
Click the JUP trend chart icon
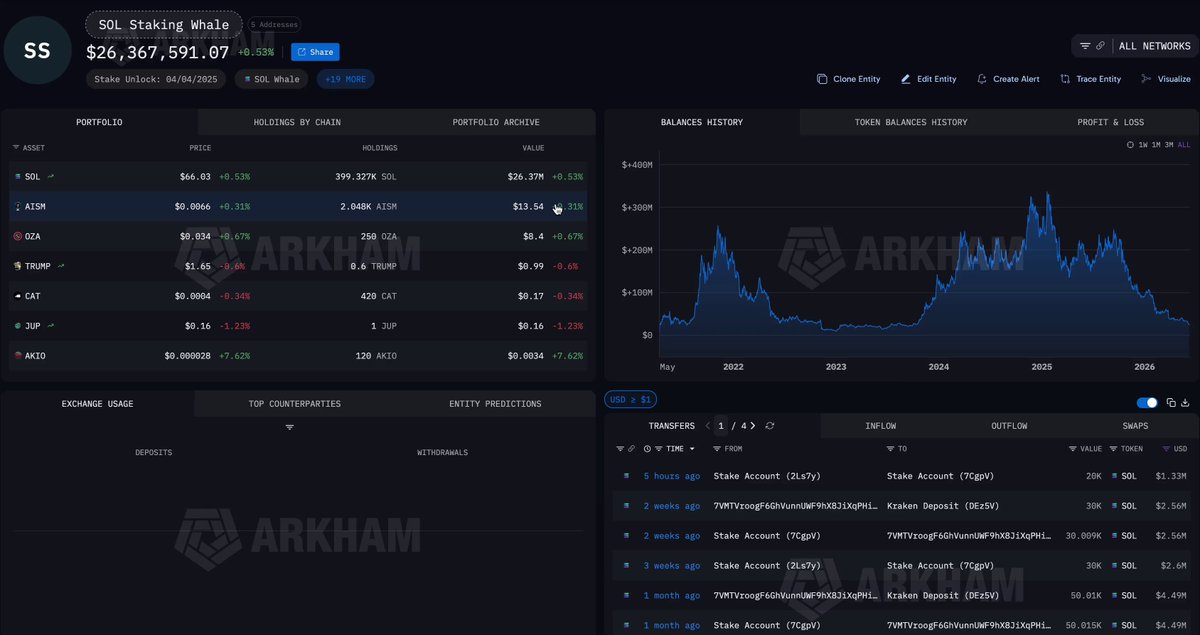point(50,326)
